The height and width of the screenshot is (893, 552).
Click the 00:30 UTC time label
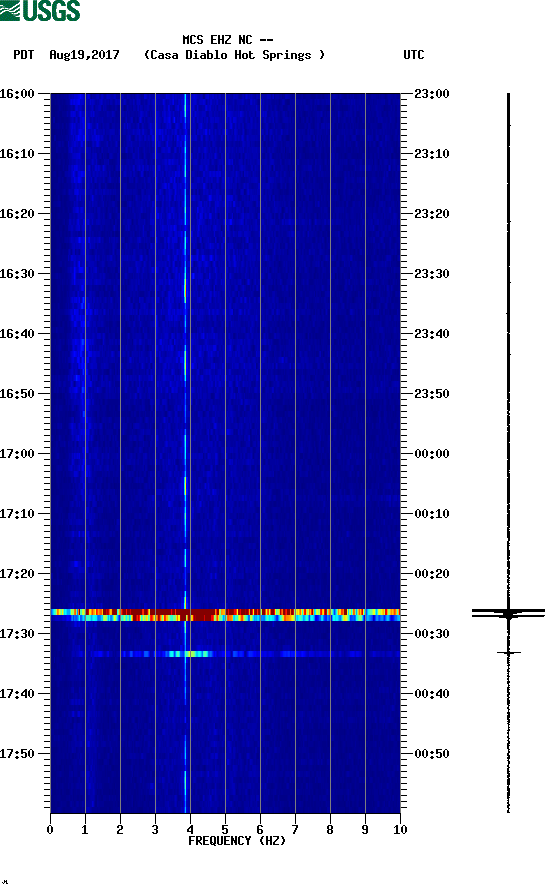[x=432, y=634]
